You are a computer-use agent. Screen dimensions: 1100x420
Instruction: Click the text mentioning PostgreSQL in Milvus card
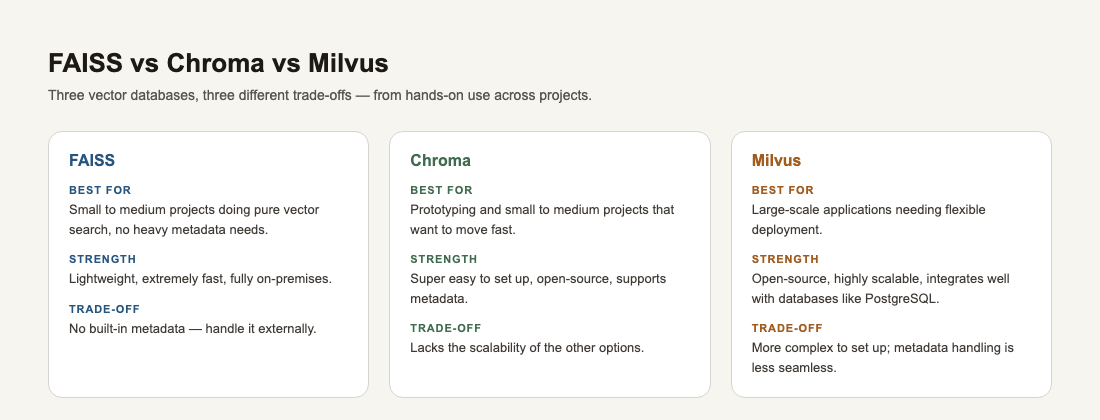pyautogui.click(x=880, y=289)
